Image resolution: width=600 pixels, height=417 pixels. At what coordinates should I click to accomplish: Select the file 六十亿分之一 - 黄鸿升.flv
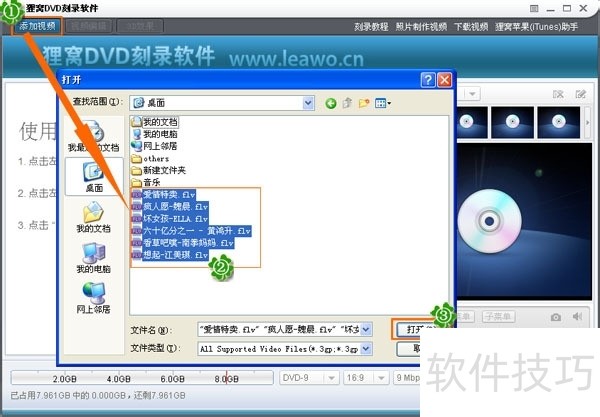[191, 231]
